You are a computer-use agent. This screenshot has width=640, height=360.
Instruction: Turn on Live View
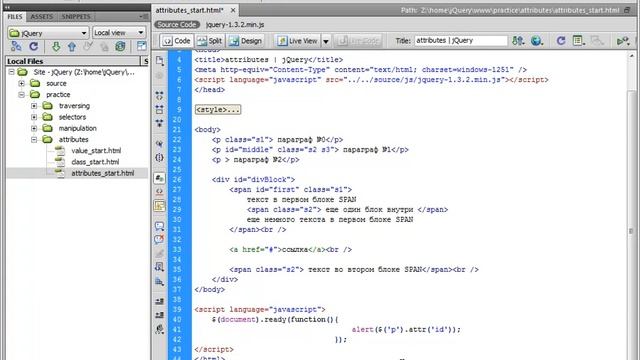point(298,41)
